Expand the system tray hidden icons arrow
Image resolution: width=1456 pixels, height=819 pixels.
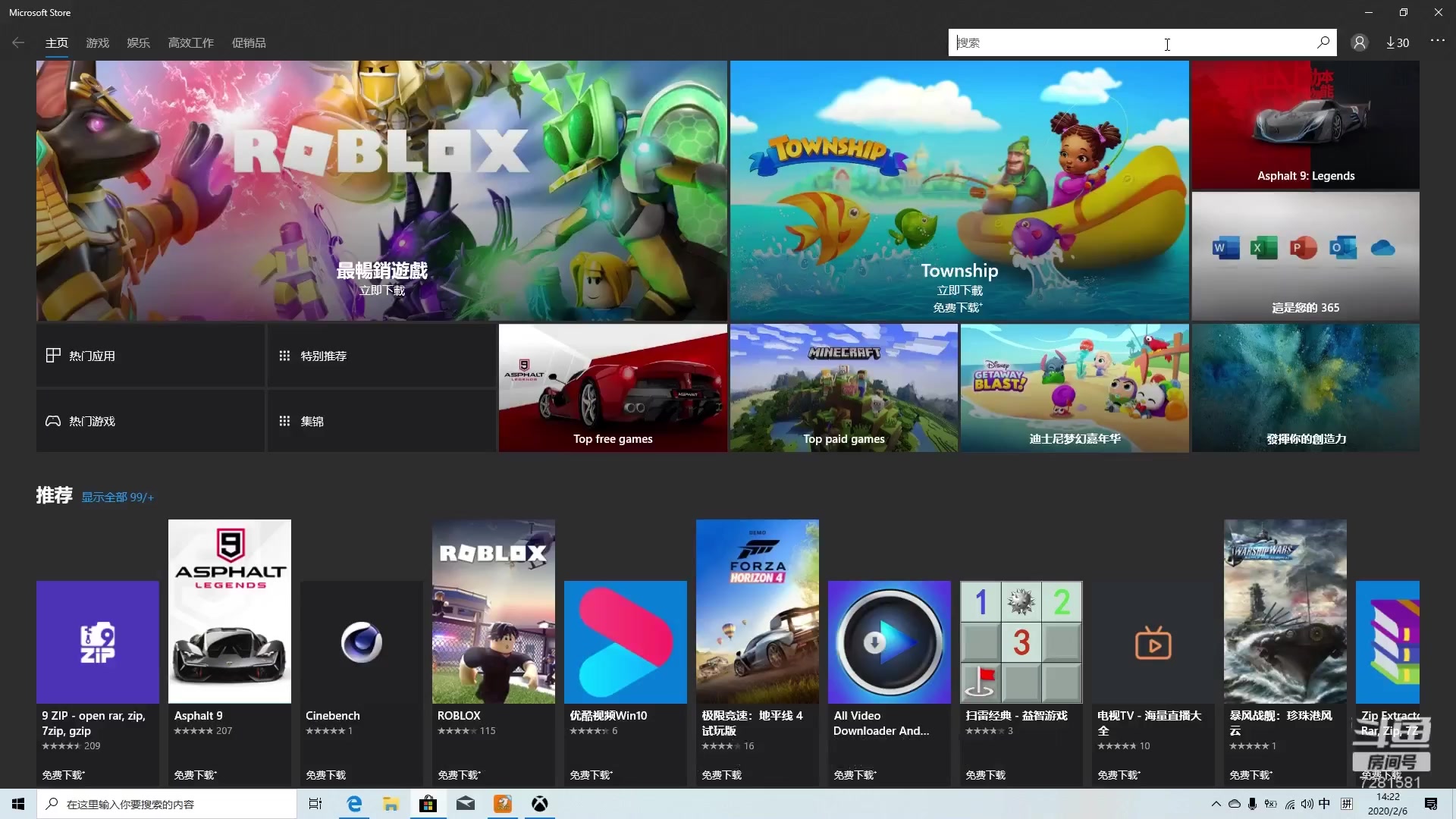tap(1216, 804)
